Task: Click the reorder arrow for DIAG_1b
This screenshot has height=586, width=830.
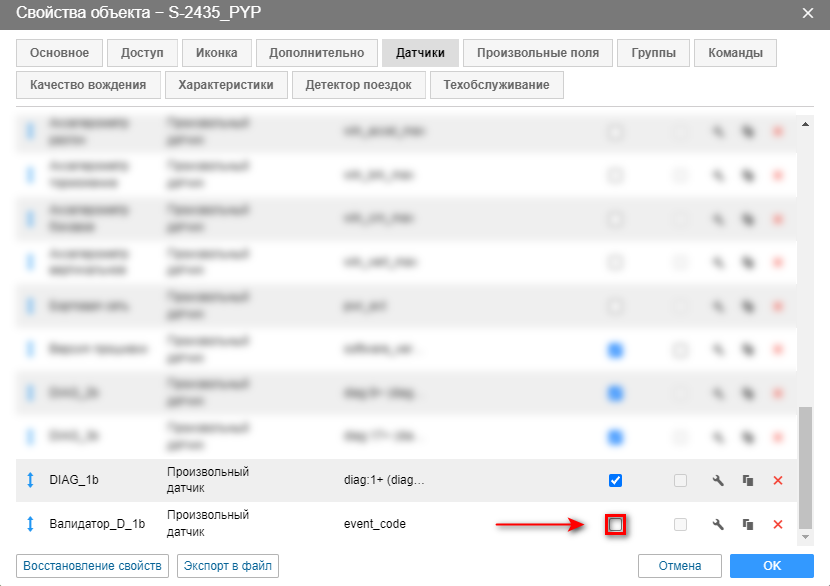Action: 30,480
